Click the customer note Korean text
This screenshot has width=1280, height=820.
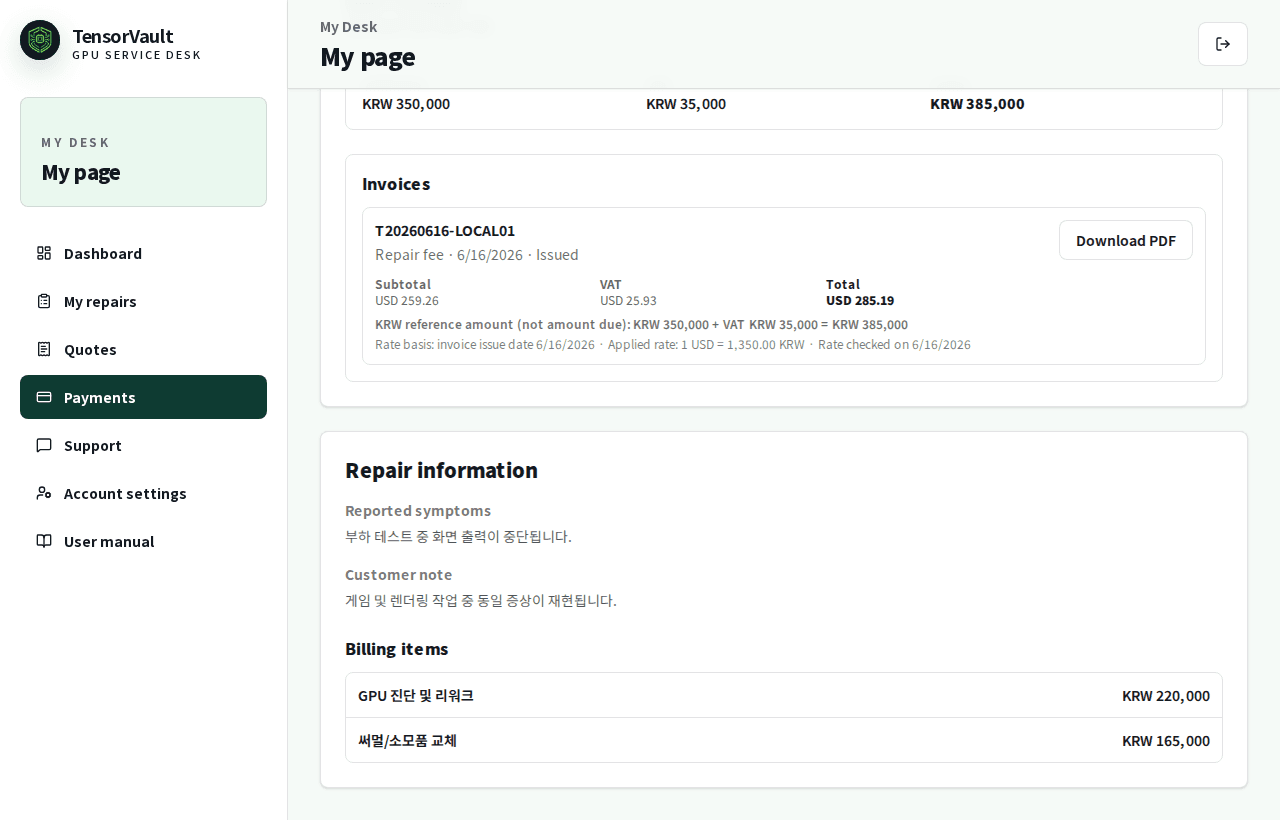tap(481, 600)
